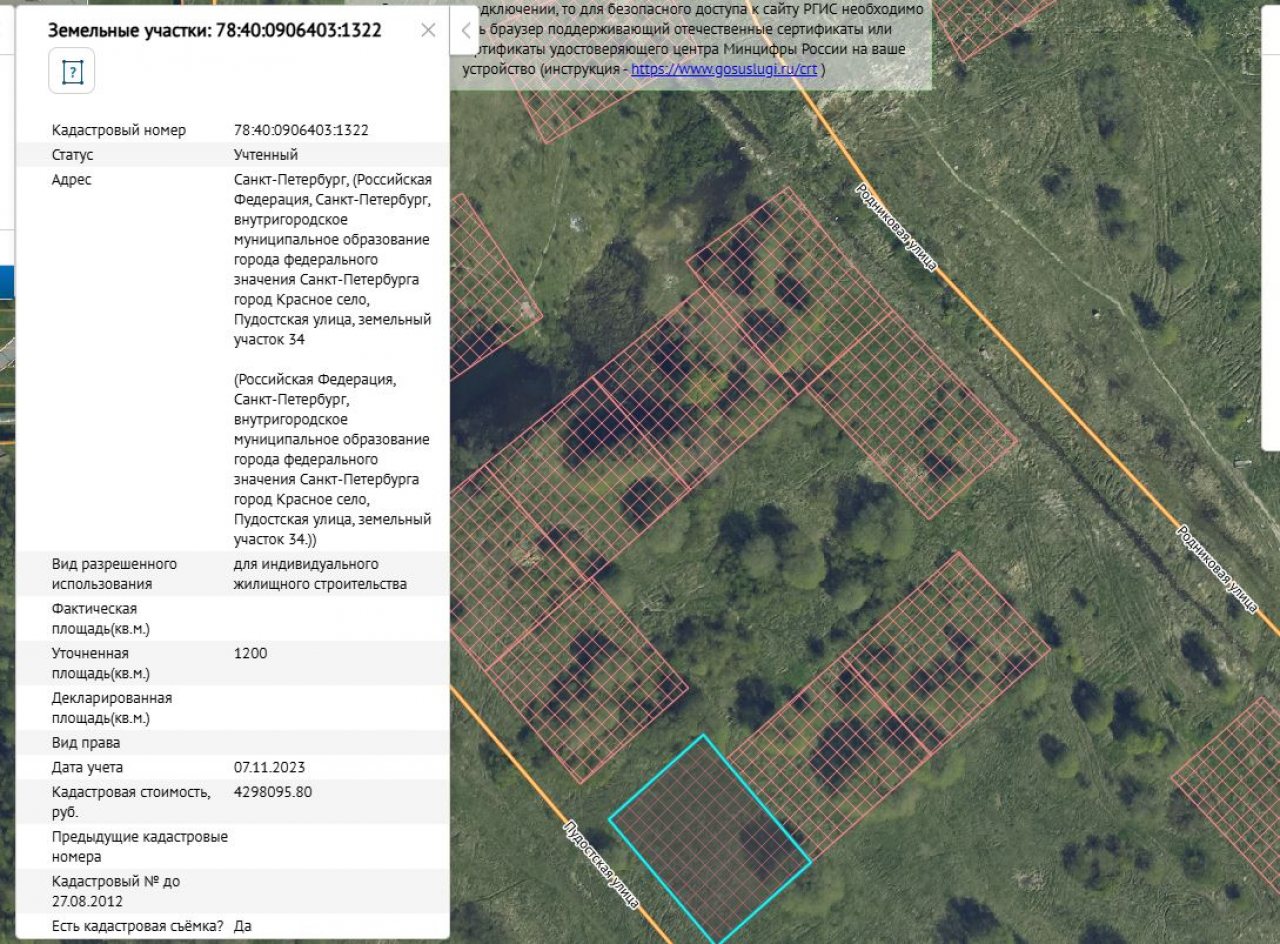Collapse the side panel with the left chevron
Viewport: 1280px width, 944px height.
[x=465, y=31]
